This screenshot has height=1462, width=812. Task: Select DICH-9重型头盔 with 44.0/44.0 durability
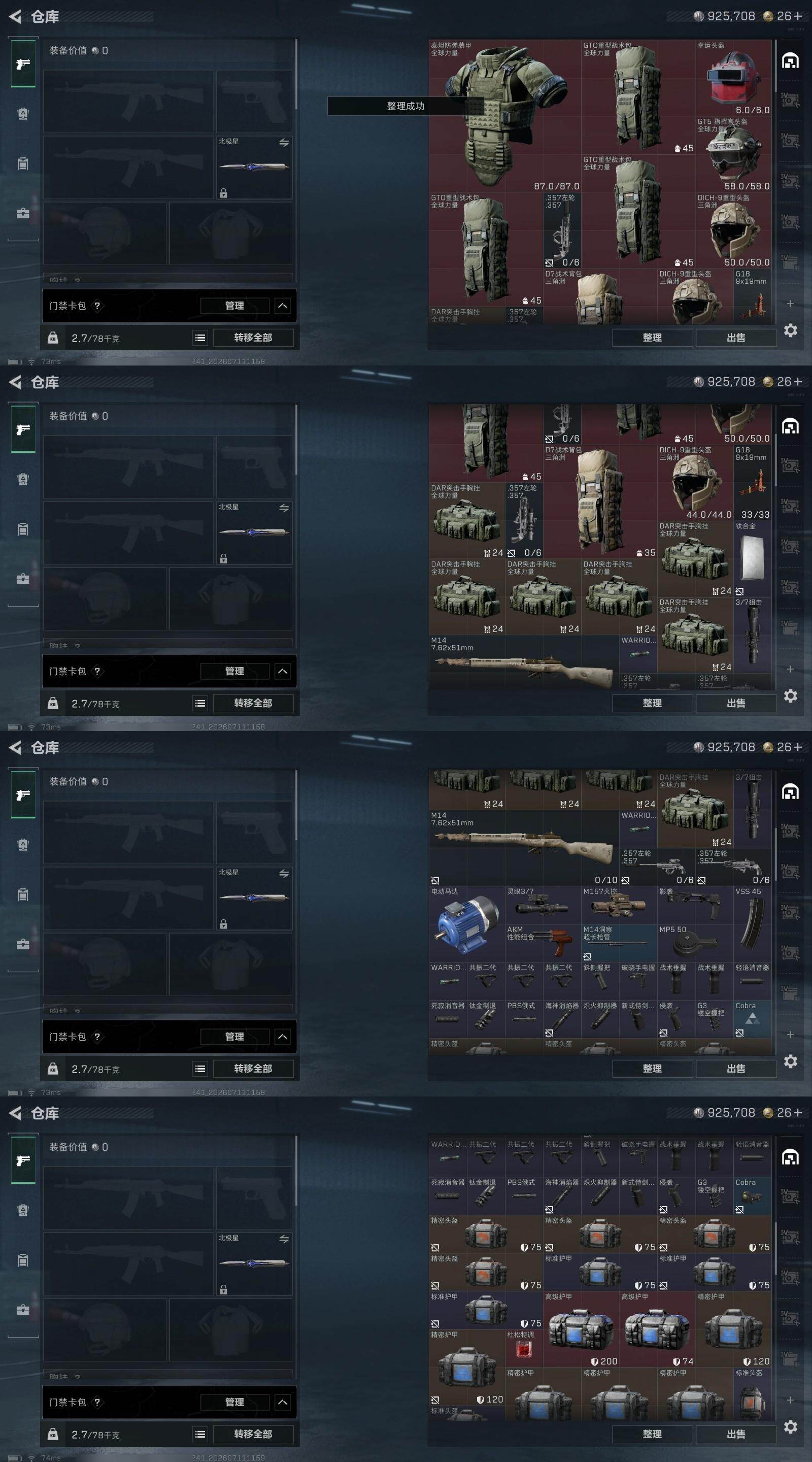[x=695, y=482]
